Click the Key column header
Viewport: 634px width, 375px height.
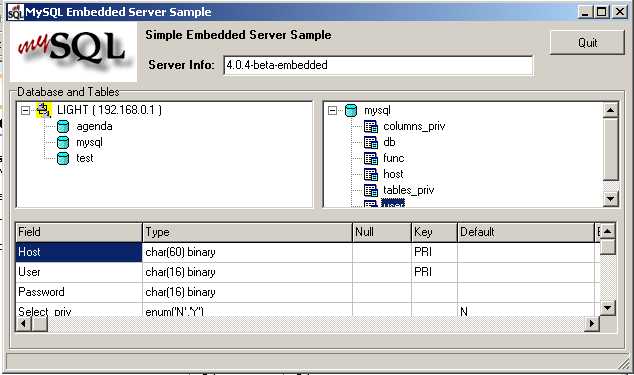(x=434, y=232)
